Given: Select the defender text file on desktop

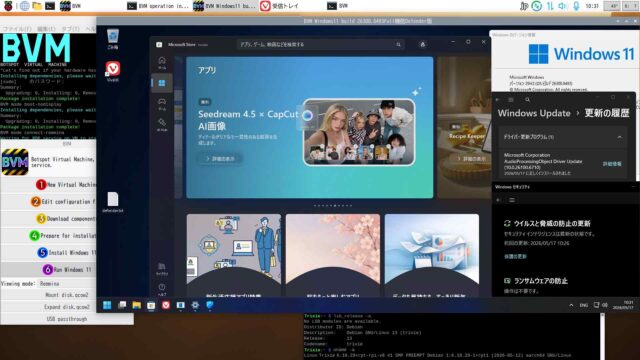Looking at the screenshot, I should (113, 202).
